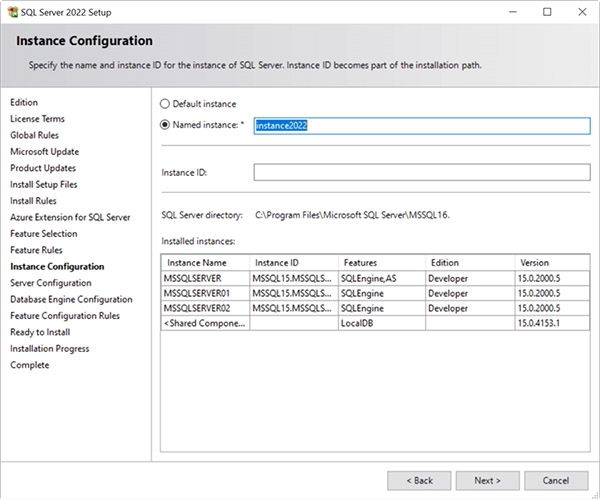Click Developer edition cell for MSSQLSERVER01
The image size is (600, 500).
470,293
